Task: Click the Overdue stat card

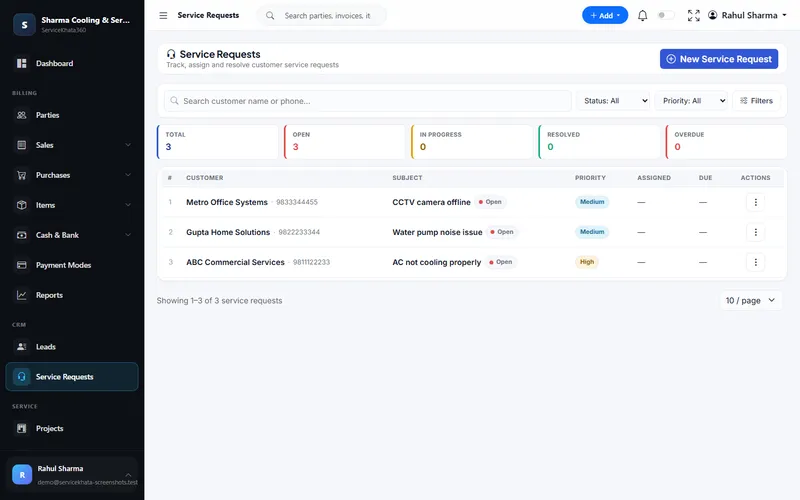Action: (x=726, y=142)
